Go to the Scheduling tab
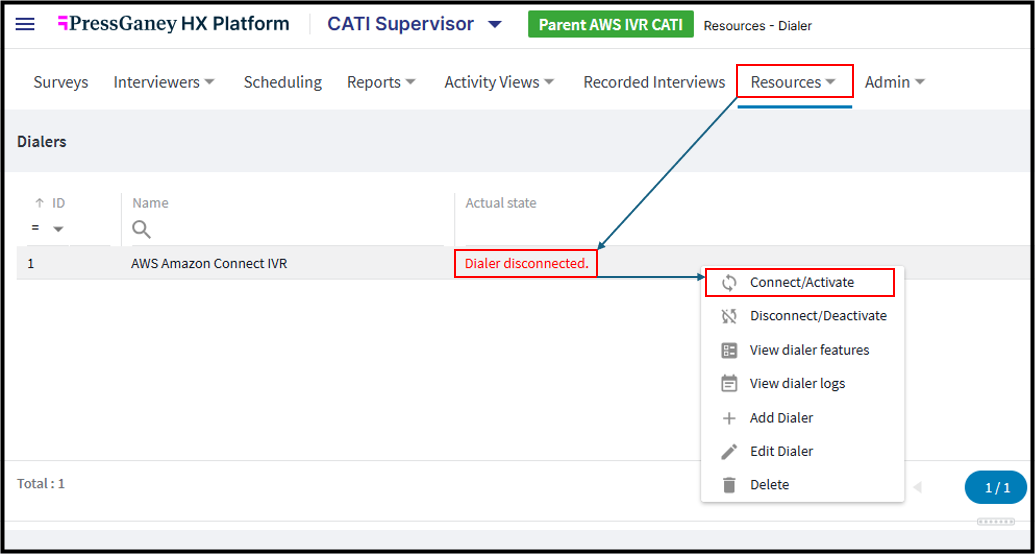This screenshot has width=1035, height=554. [x=283, y=83]
